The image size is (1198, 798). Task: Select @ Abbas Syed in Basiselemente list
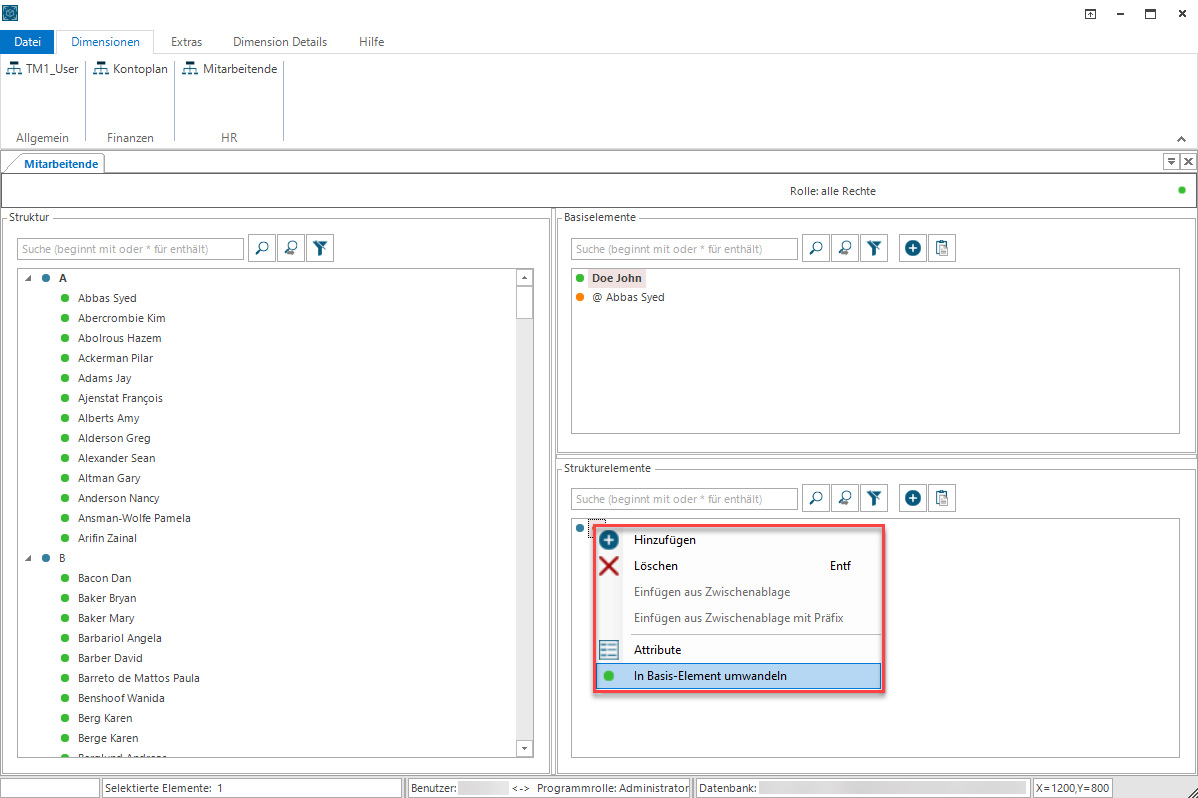pos(628,297)
